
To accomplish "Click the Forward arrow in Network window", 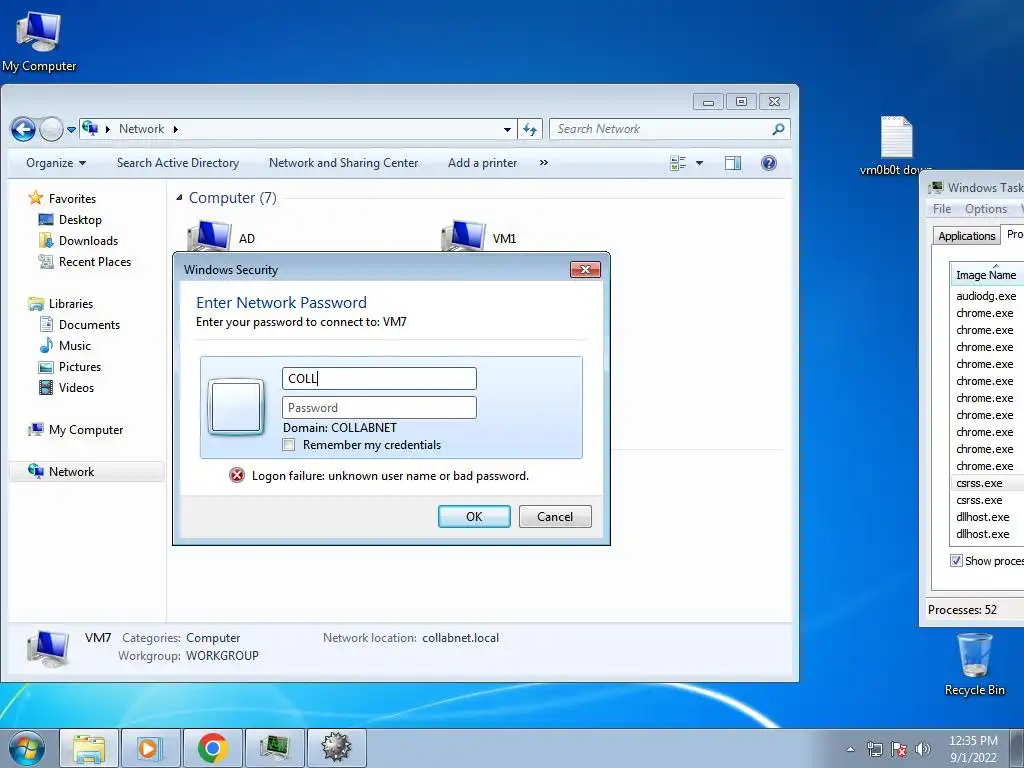I will click(x=51, y=129).
